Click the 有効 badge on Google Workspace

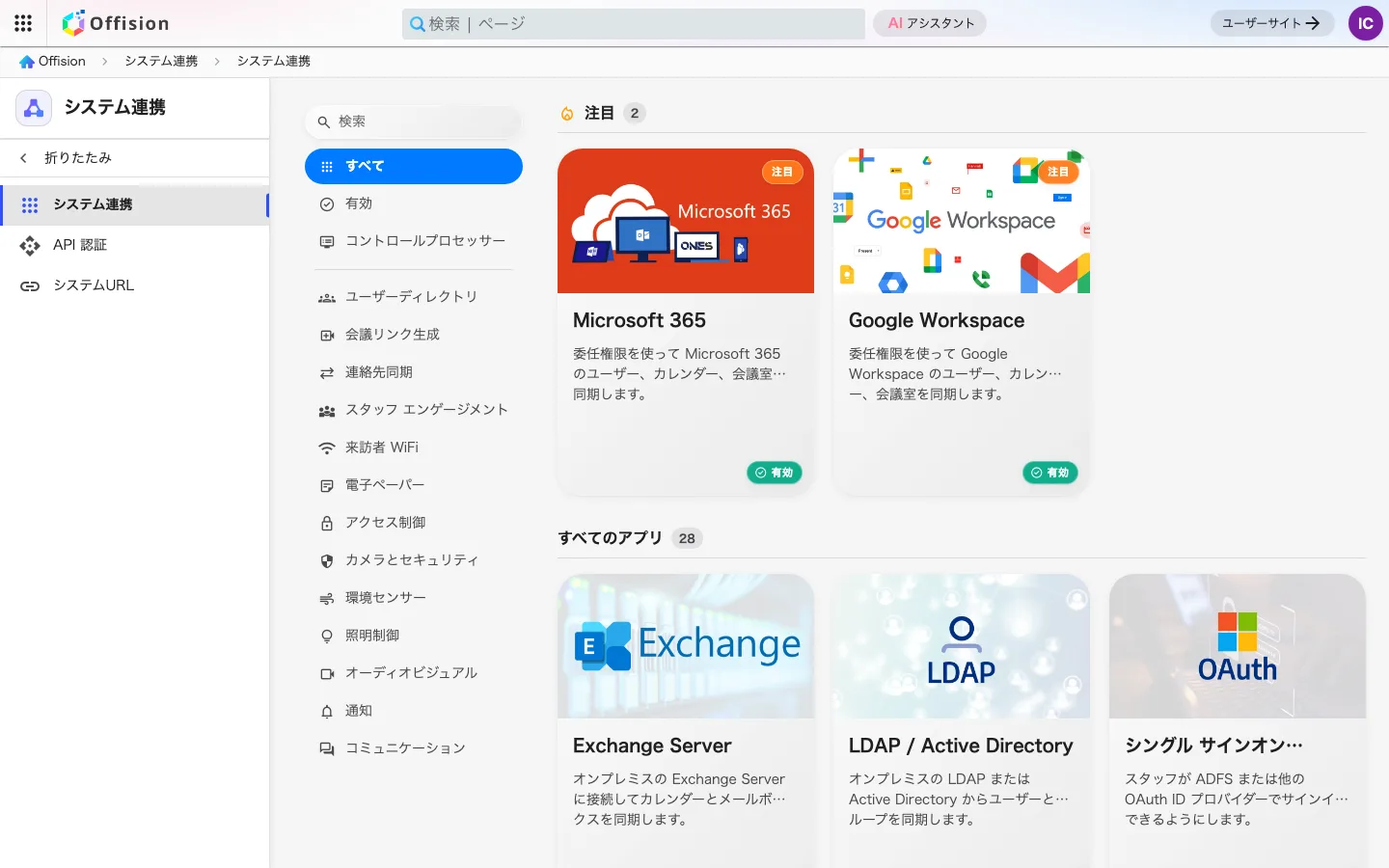tap(1050, 473)
